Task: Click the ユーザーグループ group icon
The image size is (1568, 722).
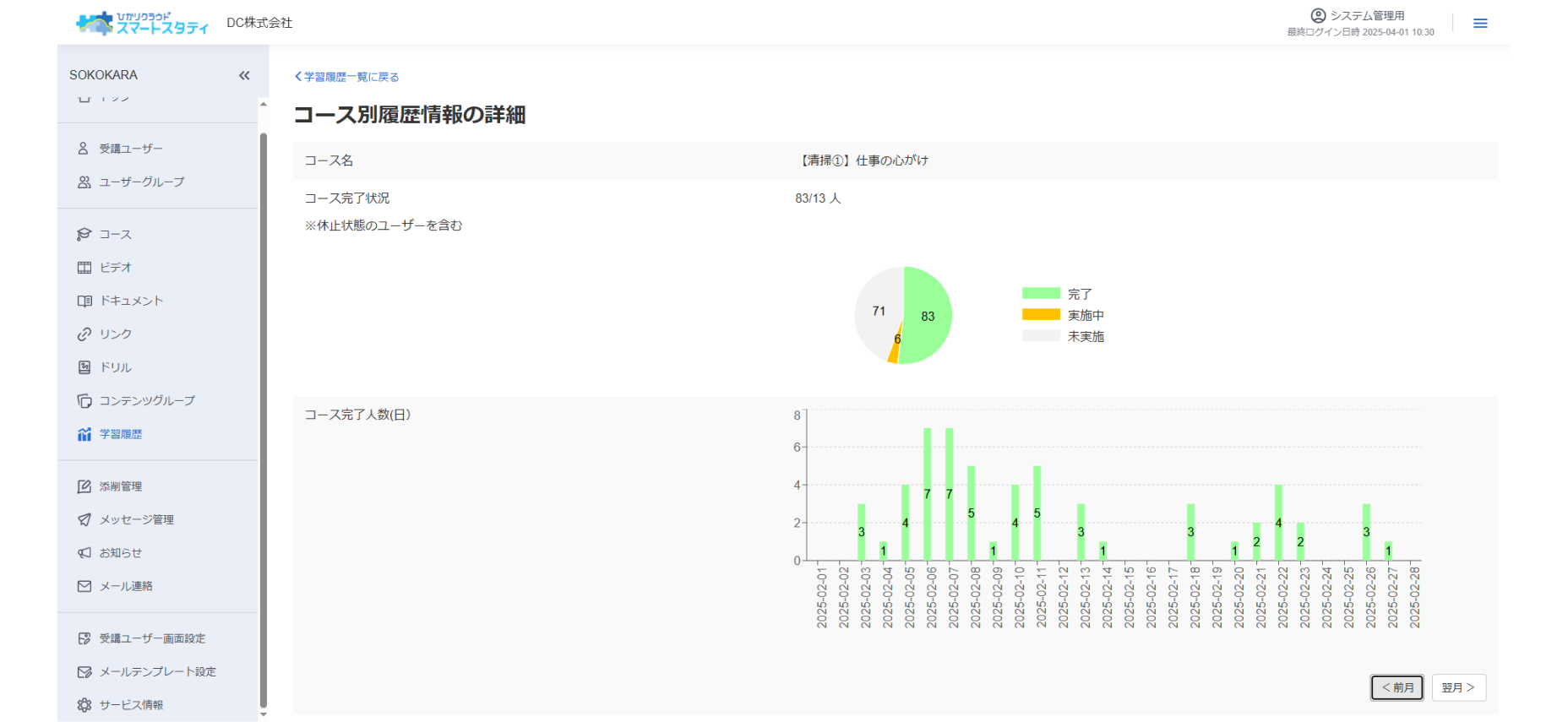Action: pyautogui.click(x=84, y=182)
